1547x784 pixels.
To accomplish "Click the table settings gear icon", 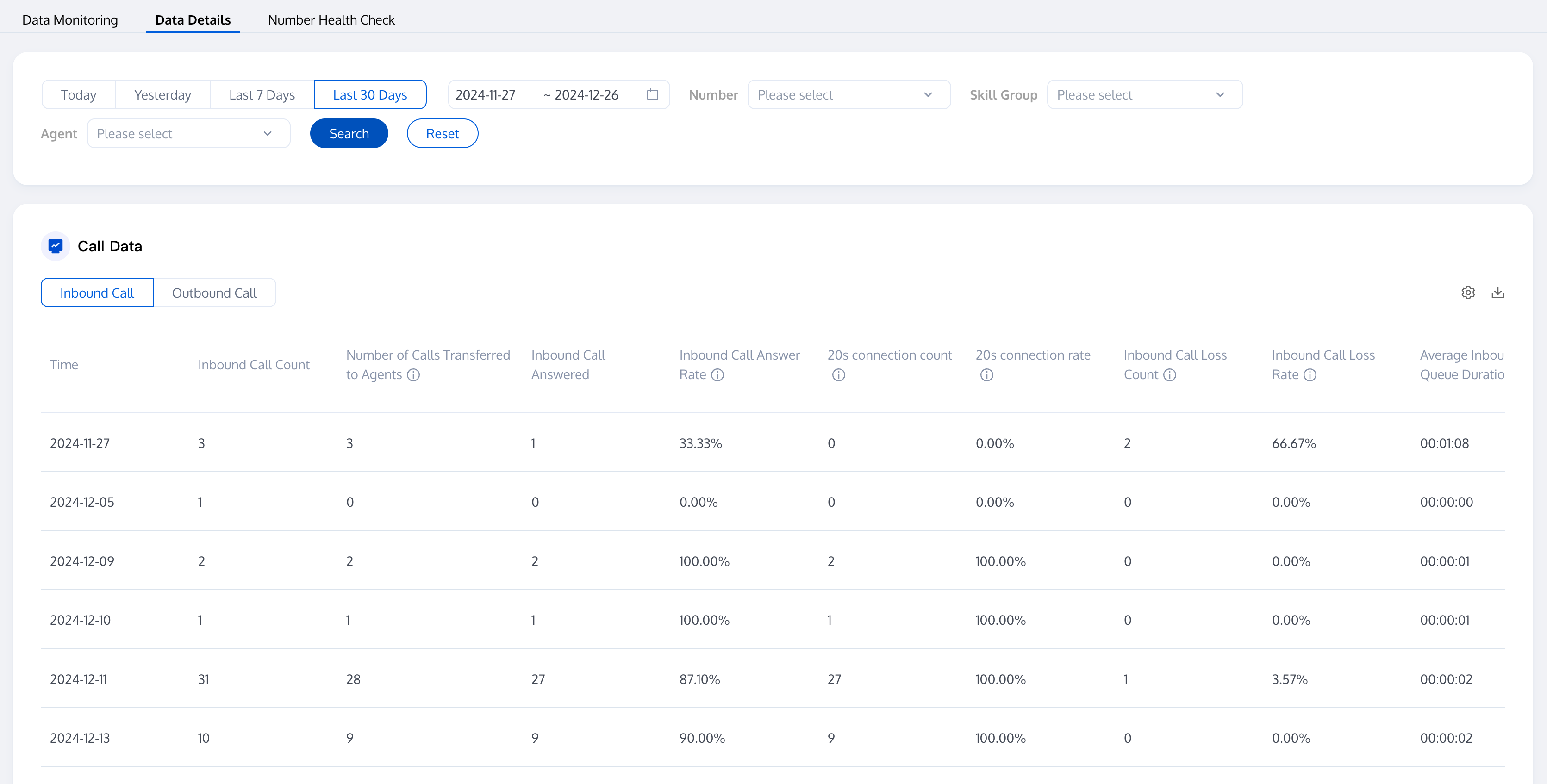I will 1468,292.
